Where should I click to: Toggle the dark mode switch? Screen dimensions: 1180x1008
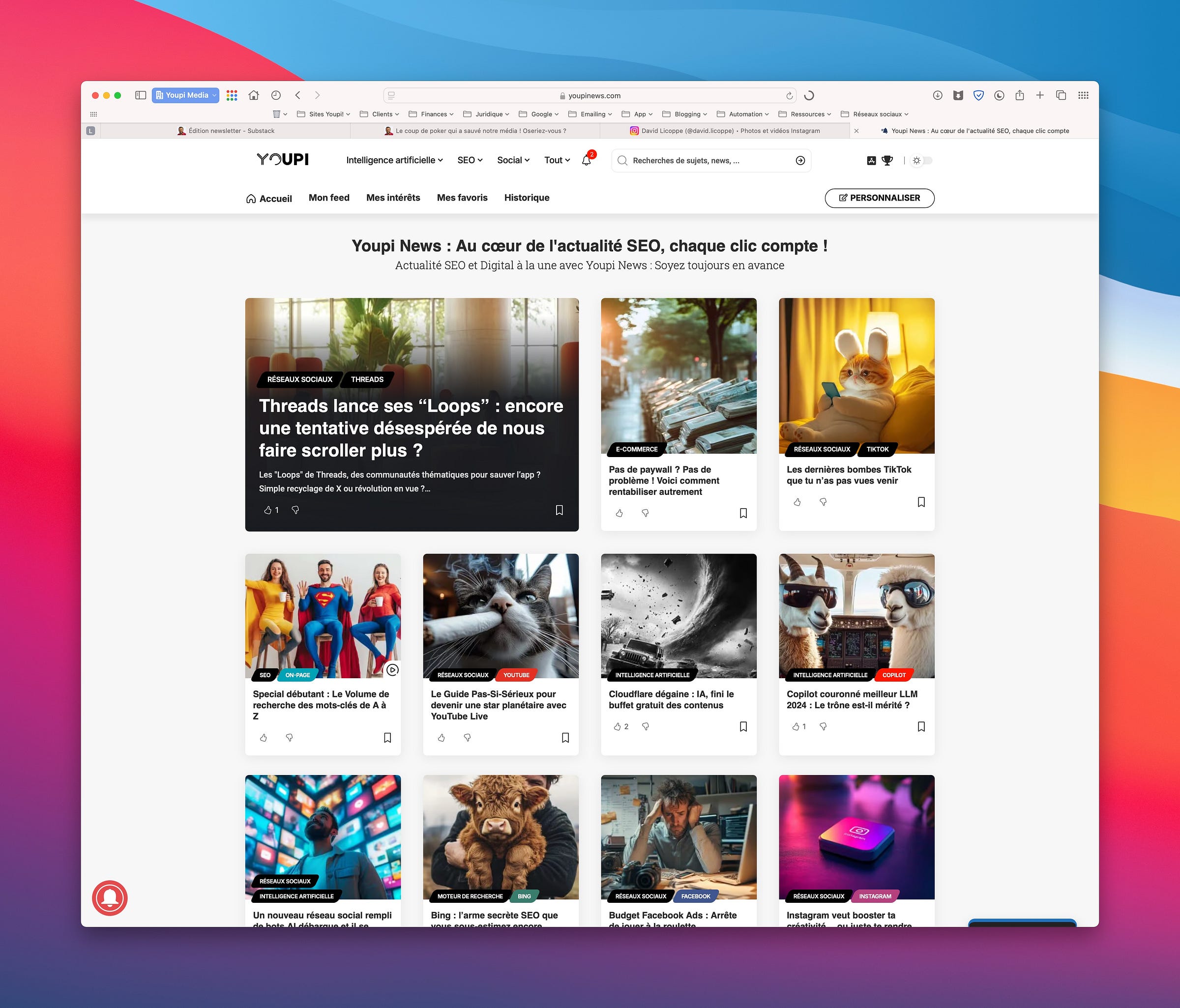[922, 161]
